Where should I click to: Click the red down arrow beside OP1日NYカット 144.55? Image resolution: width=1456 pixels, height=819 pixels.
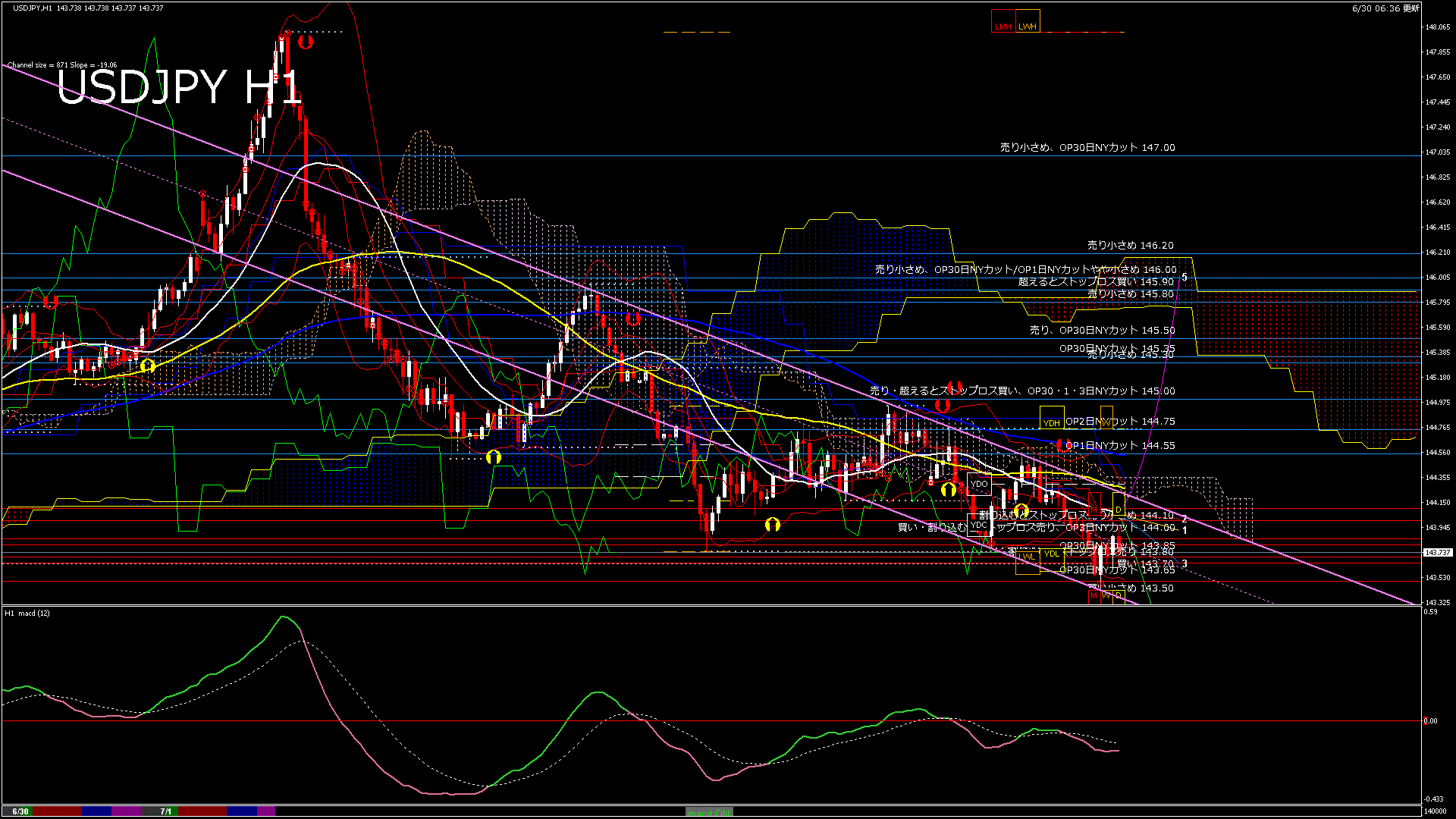click(1064, 445)
